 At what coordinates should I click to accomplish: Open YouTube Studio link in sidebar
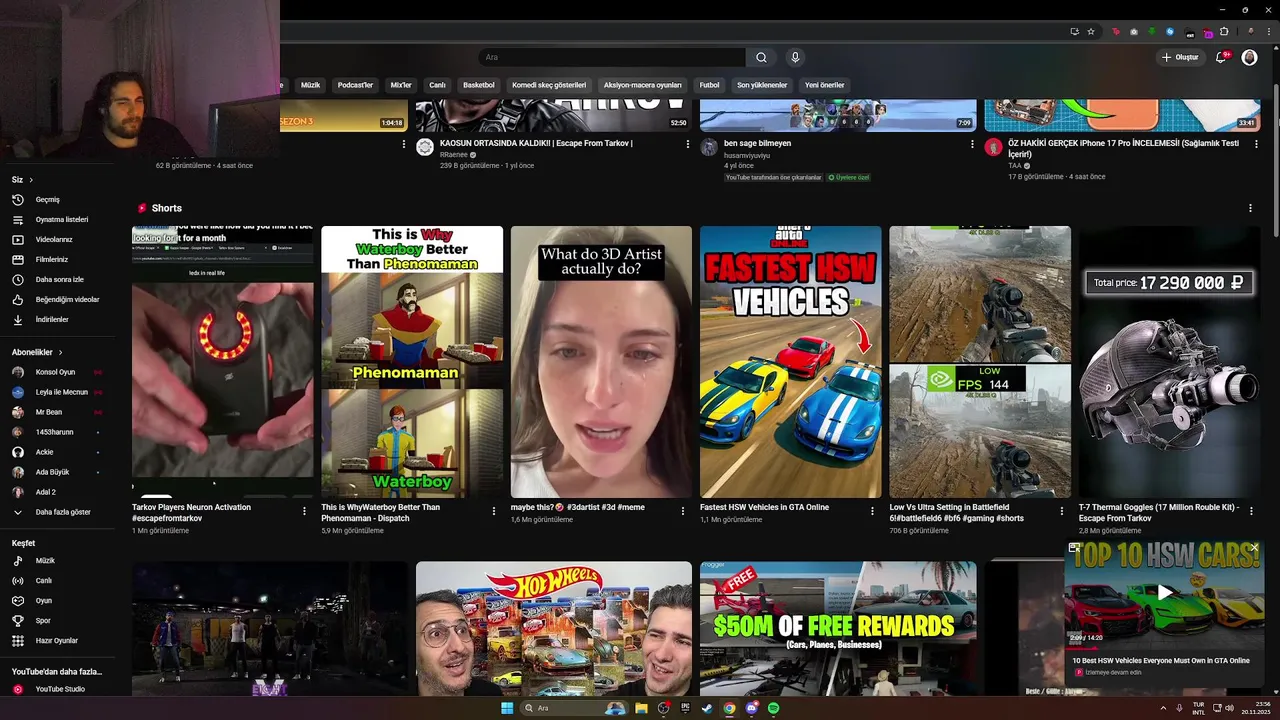(x=60, y=689)
